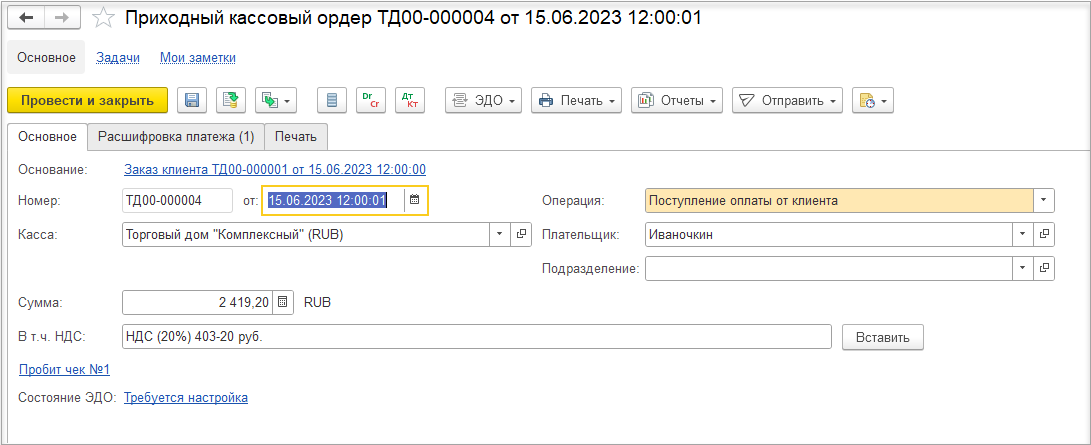Open Подразделение field open-form icon
Image resolution: width=1091 pixels, height=445 pixels.
[x=1044, y=268]
